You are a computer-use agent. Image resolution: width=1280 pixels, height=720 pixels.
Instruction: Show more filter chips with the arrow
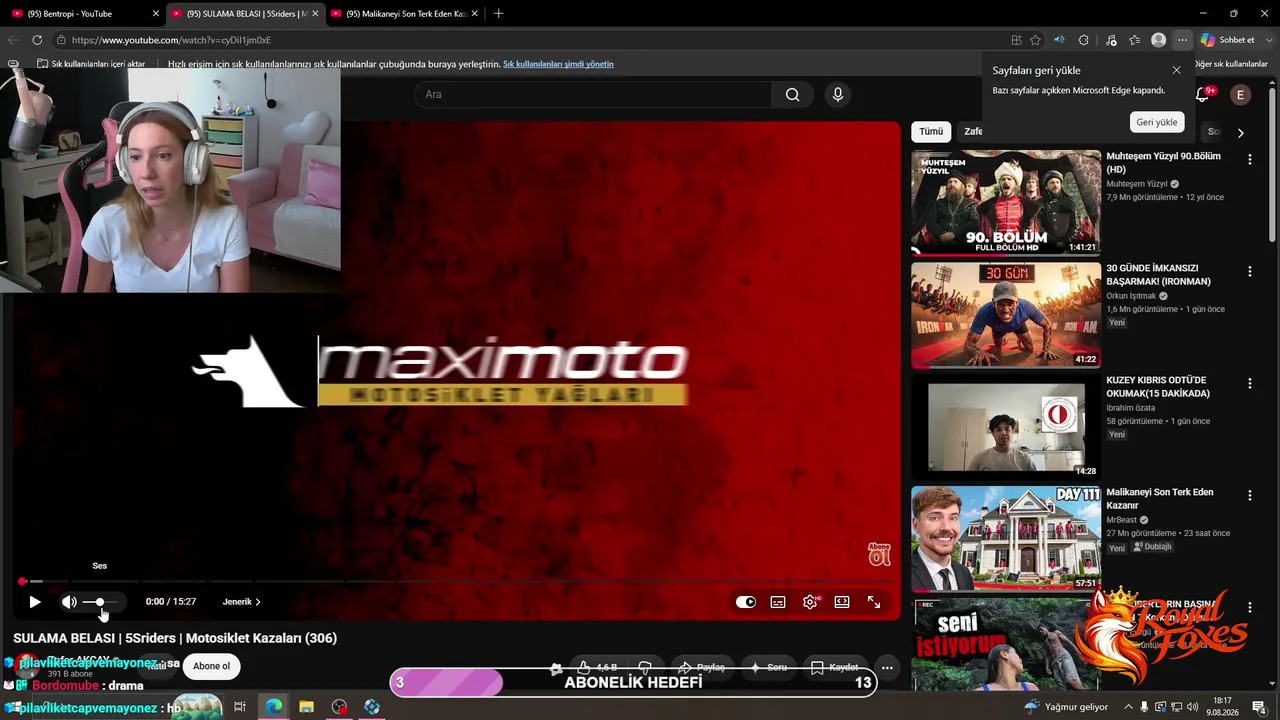click(x=1240, y=132)
